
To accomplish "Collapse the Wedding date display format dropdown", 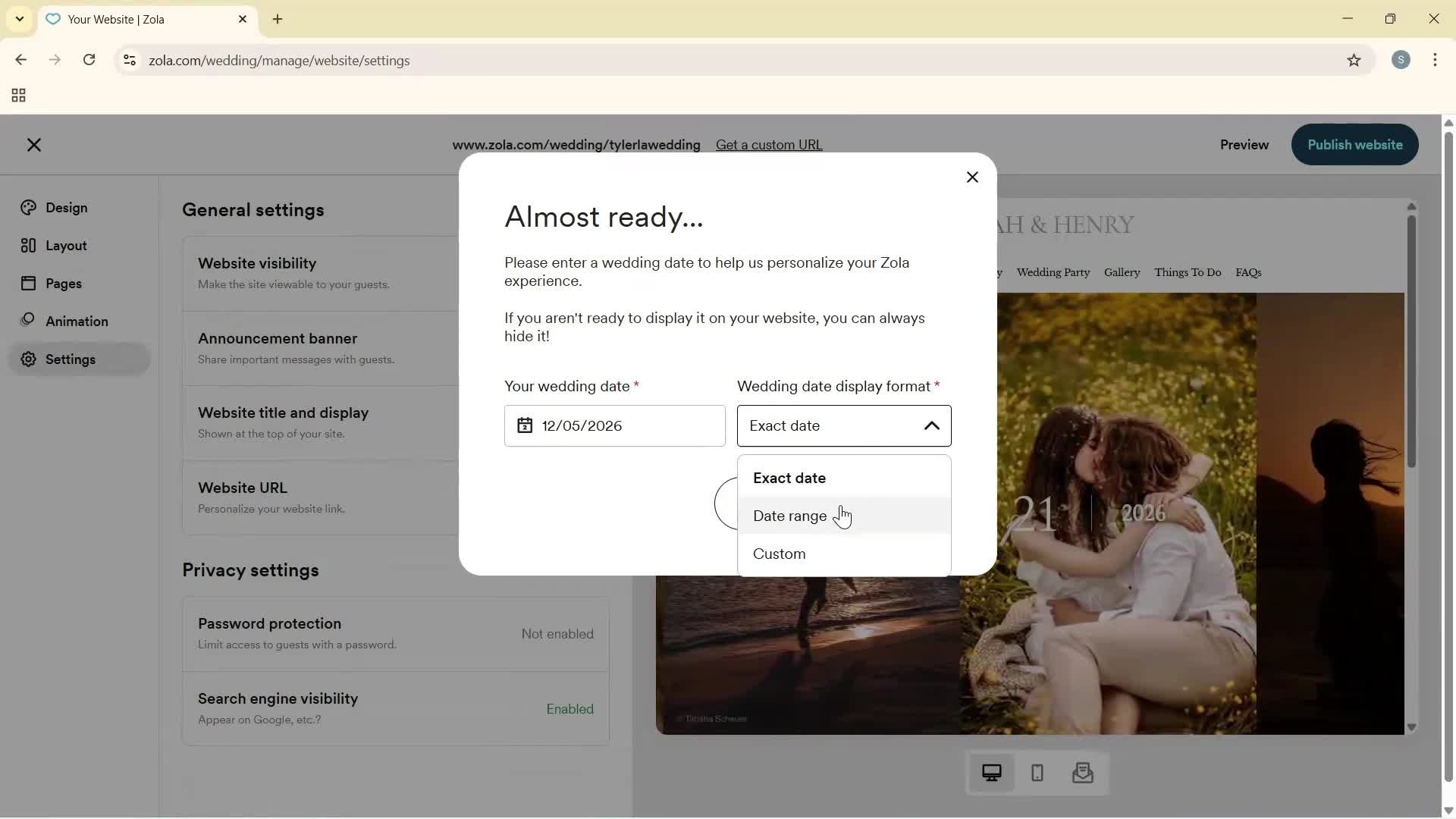I will (x=931, y=425).
